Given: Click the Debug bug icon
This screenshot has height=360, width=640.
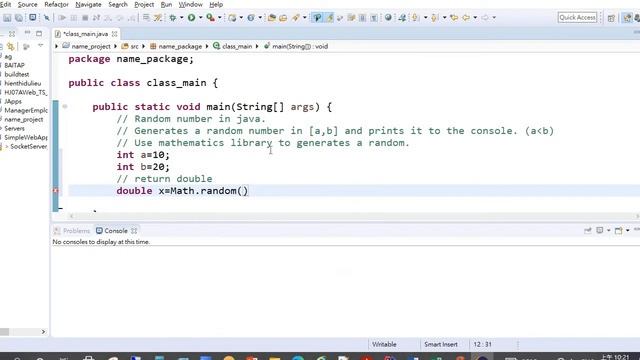Looking at the screenshot, I should click(173, 18).
